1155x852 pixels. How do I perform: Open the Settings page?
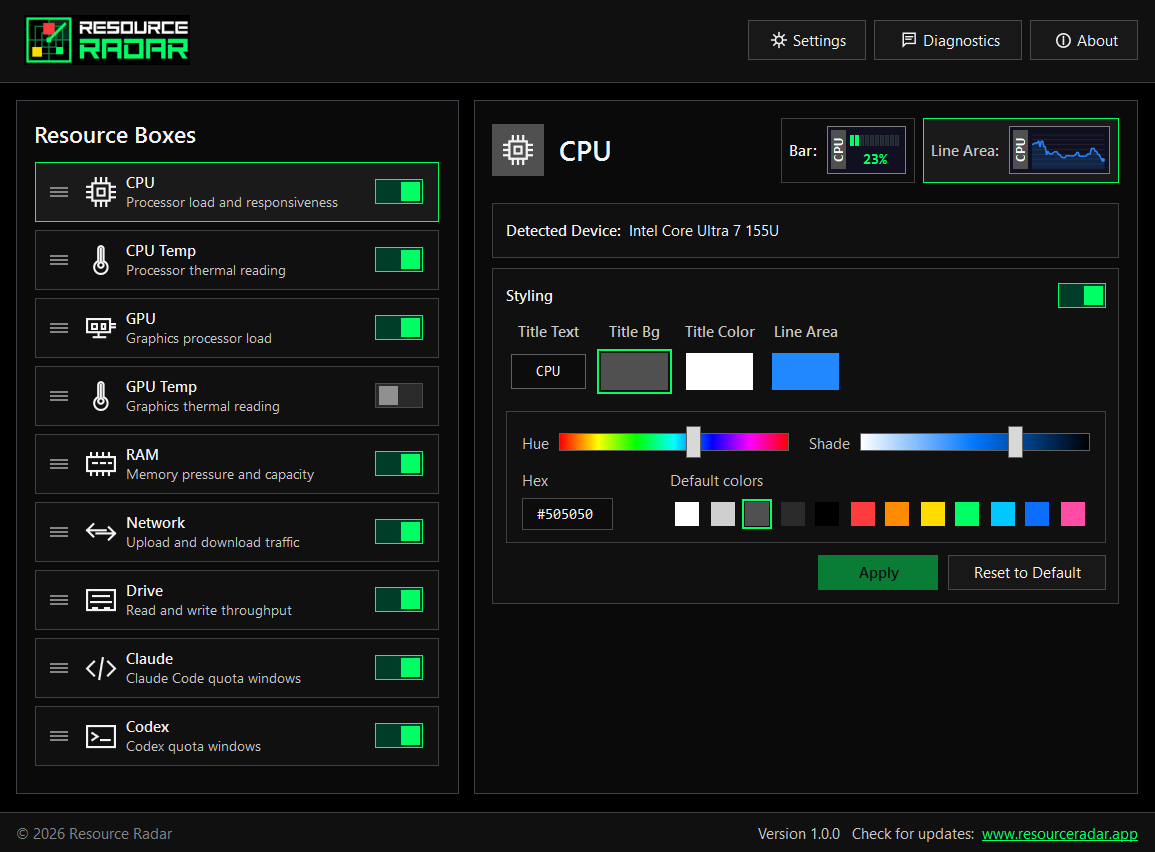coord(807,41)
